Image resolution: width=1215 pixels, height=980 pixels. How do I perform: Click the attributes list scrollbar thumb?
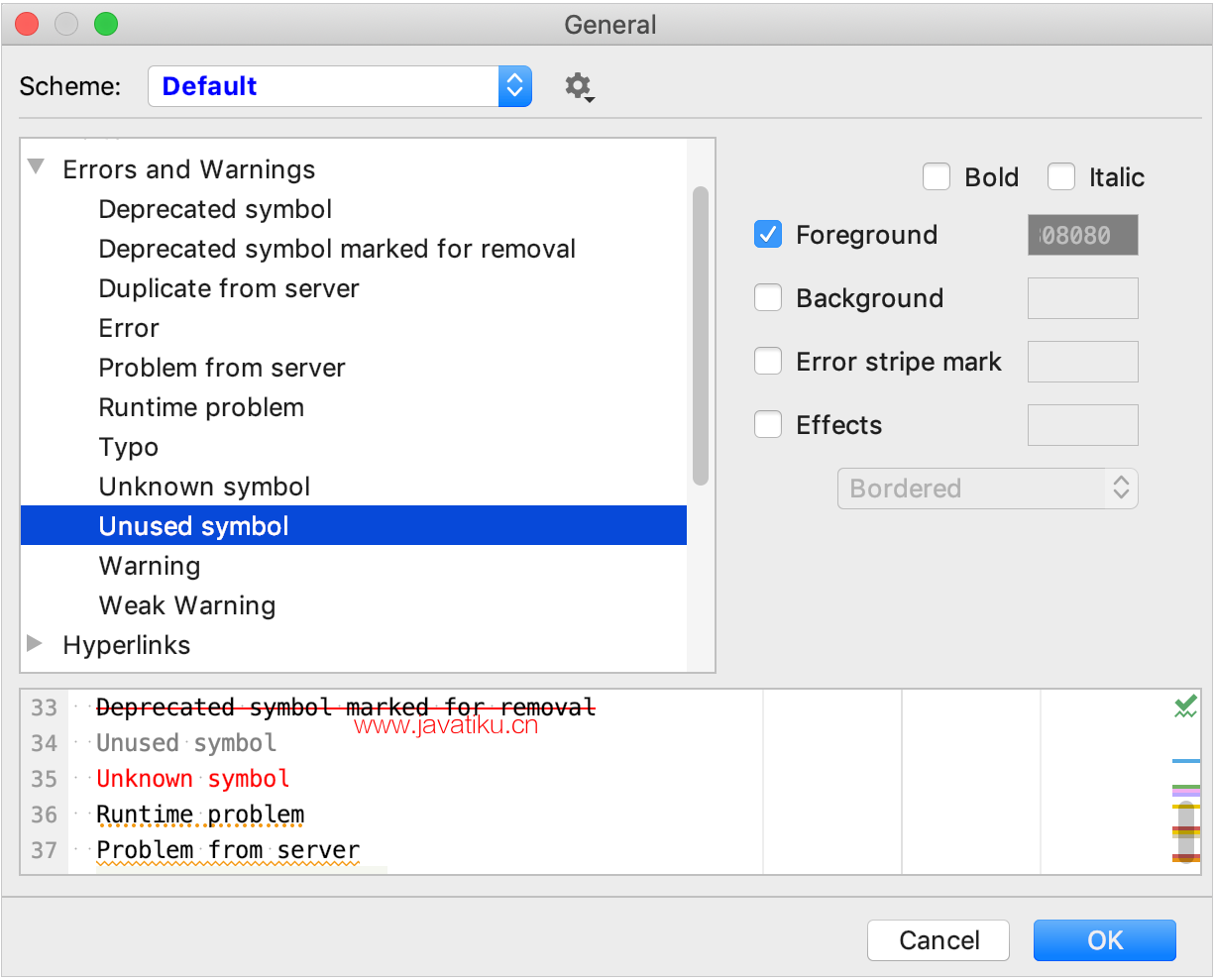pyautogui.click(x=701, y=336)
